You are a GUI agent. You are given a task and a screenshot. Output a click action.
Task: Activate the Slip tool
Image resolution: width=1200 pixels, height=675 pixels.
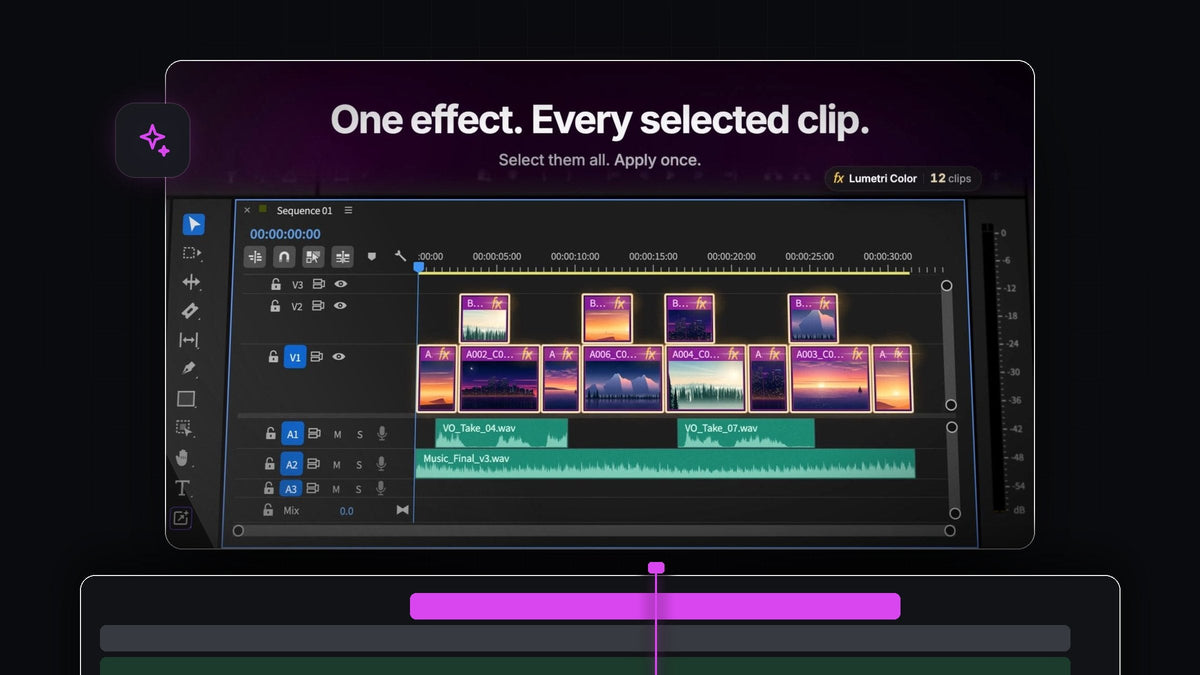point(189,340)
